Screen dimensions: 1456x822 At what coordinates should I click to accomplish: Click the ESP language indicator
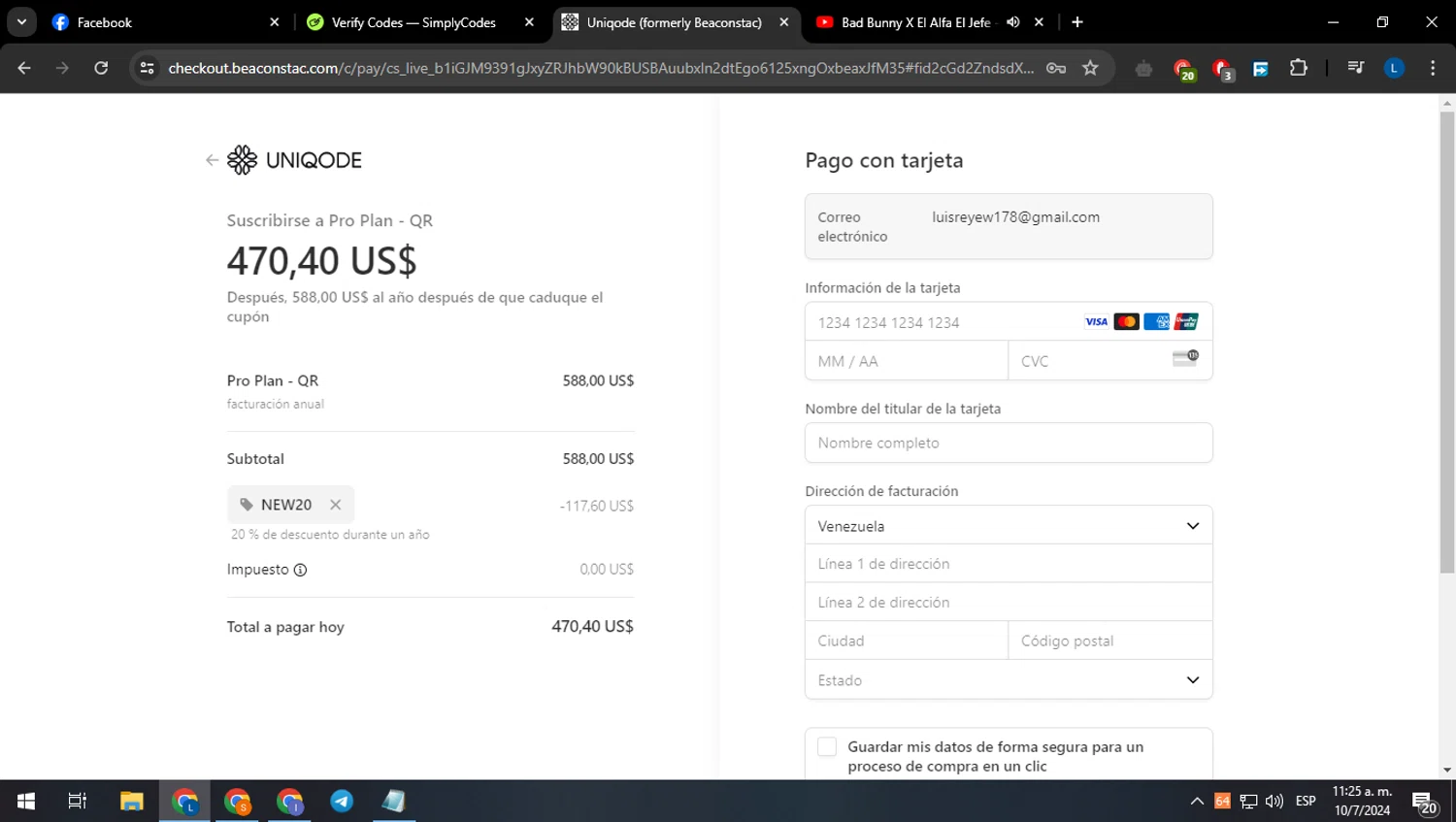(1306, 801)
